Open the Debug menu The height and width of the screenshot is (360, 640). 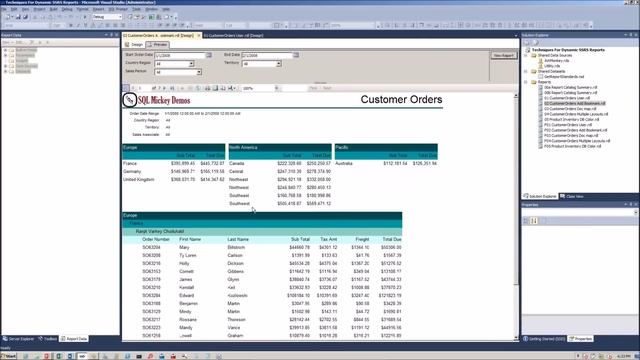click(x=67, y=9)
